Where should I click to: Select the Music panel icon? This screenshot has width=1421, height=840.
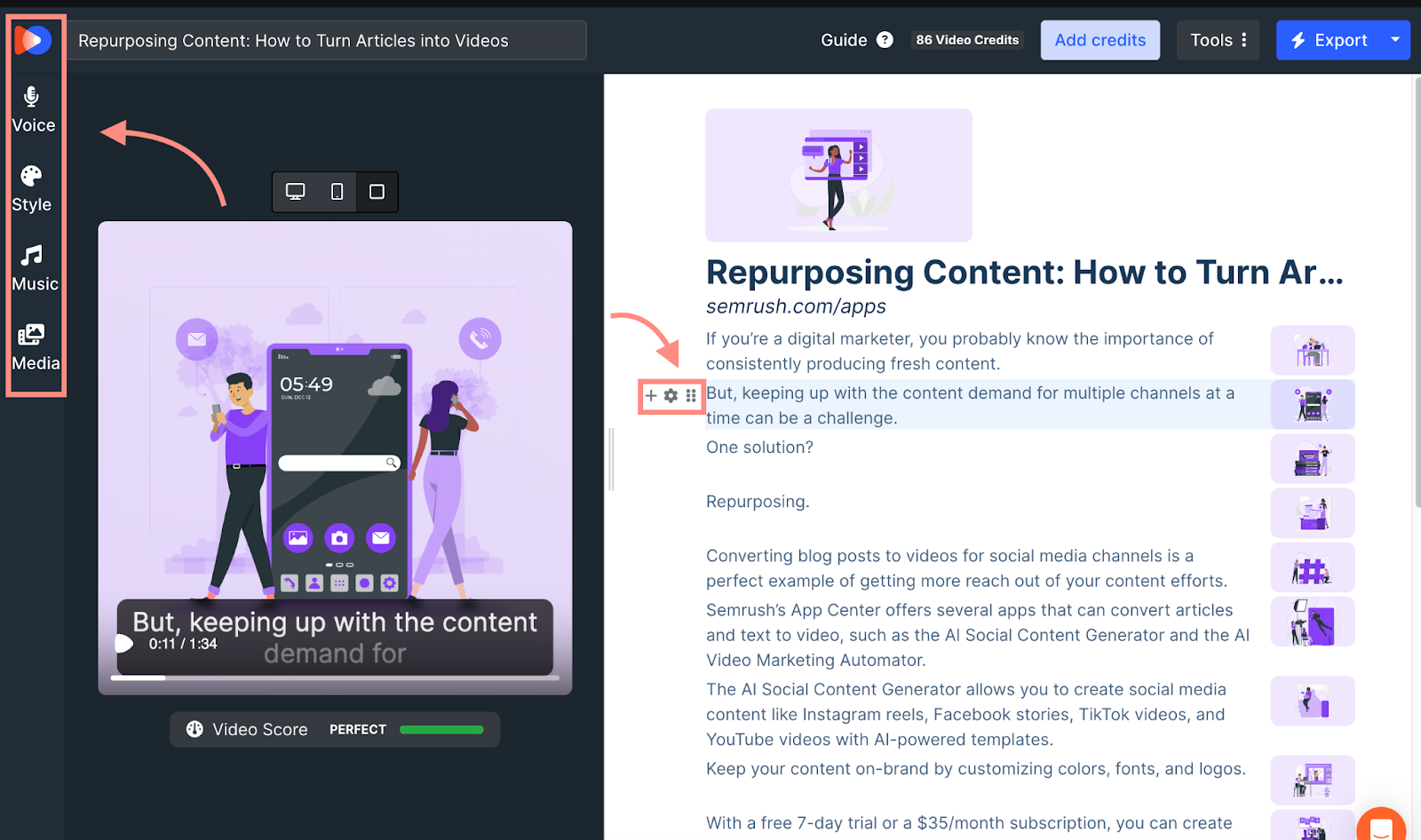click(32, 266)
